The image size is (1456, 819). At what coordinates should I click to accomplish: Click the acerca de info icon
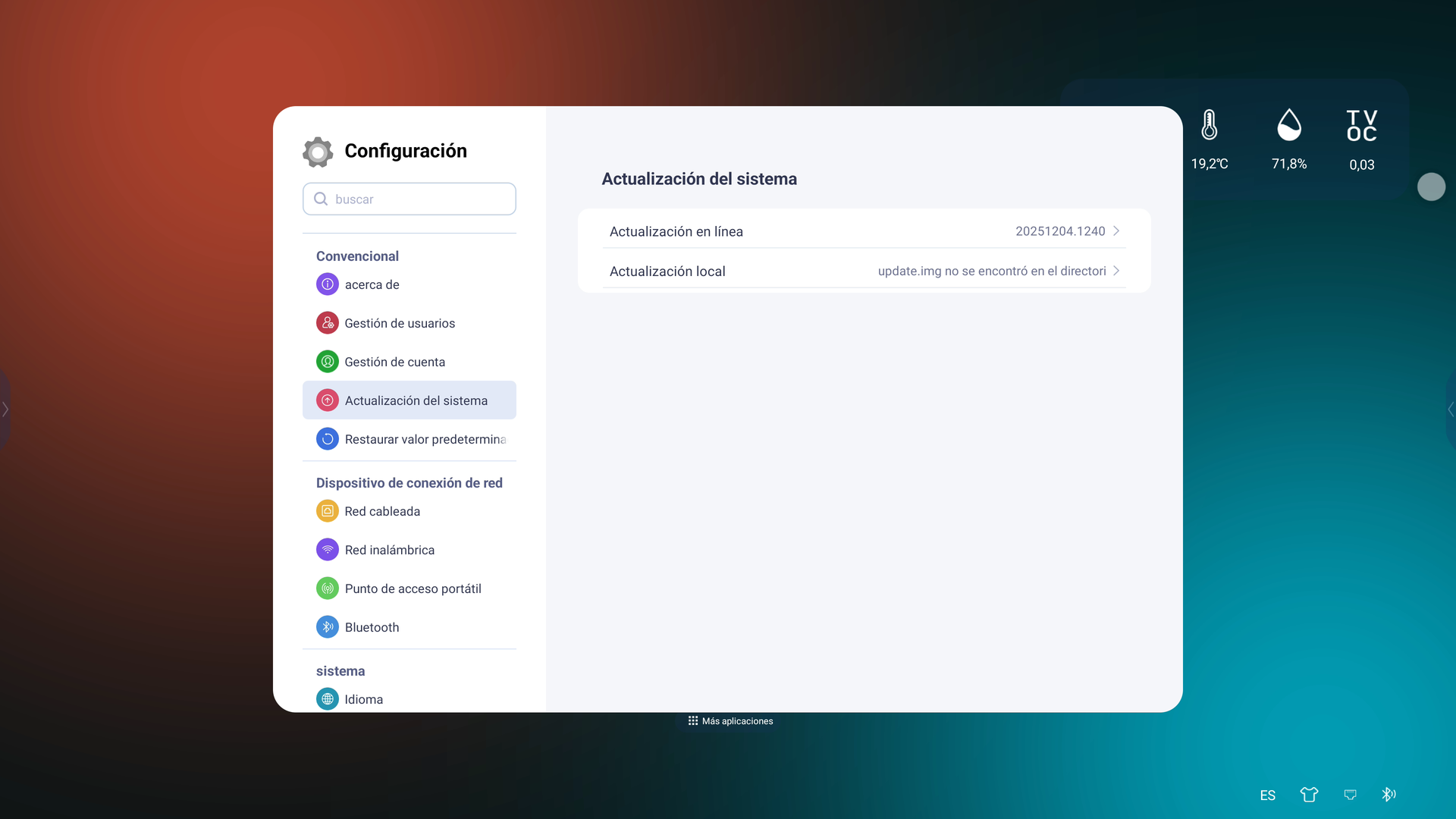(328, 284)
